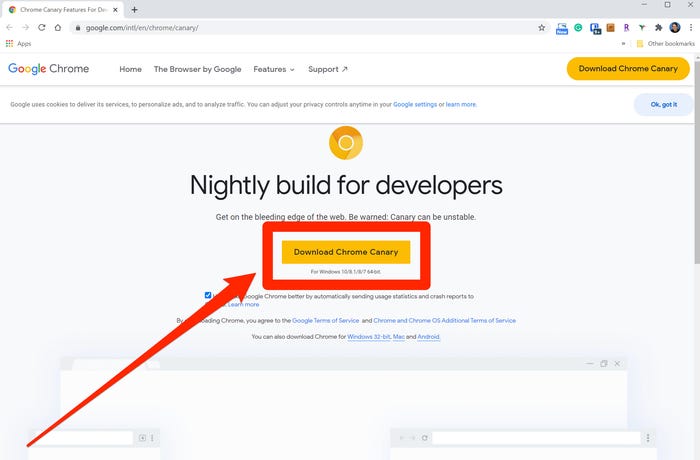View site info via padlock icon
Image resolution: width=700 pixels, height=460 pixels.
pyautogui.click(x=78, y=28)
